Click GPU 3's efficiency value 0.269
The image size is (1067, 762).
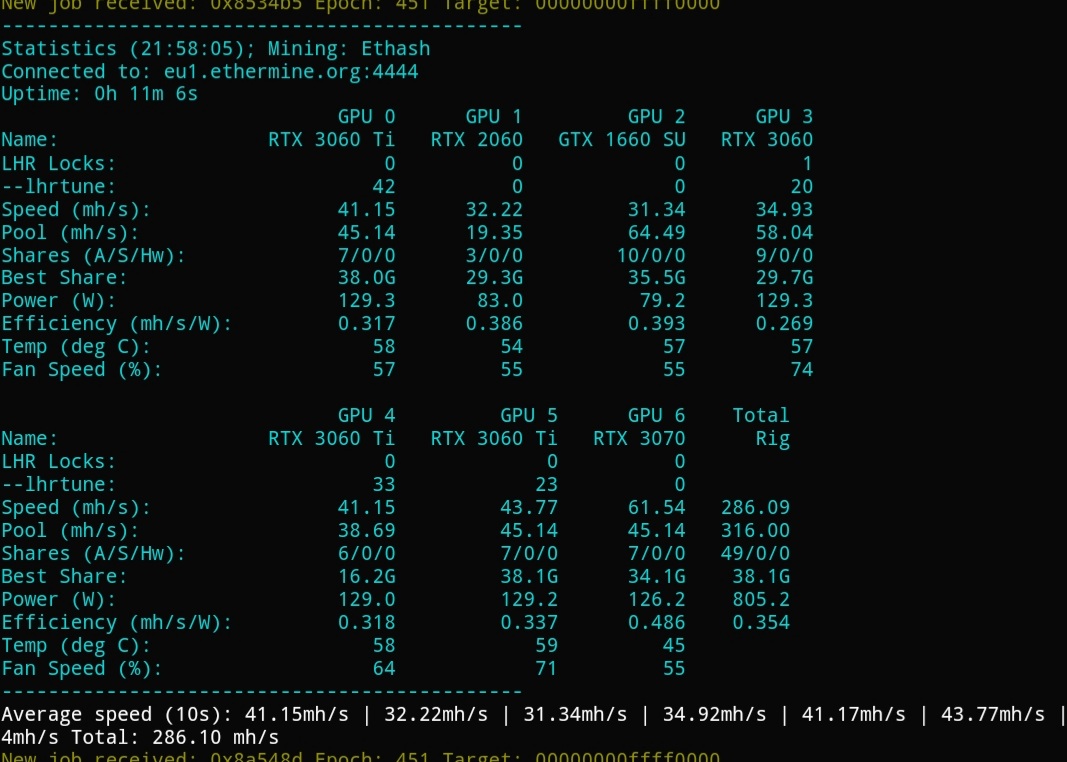(x=784, y=324)
